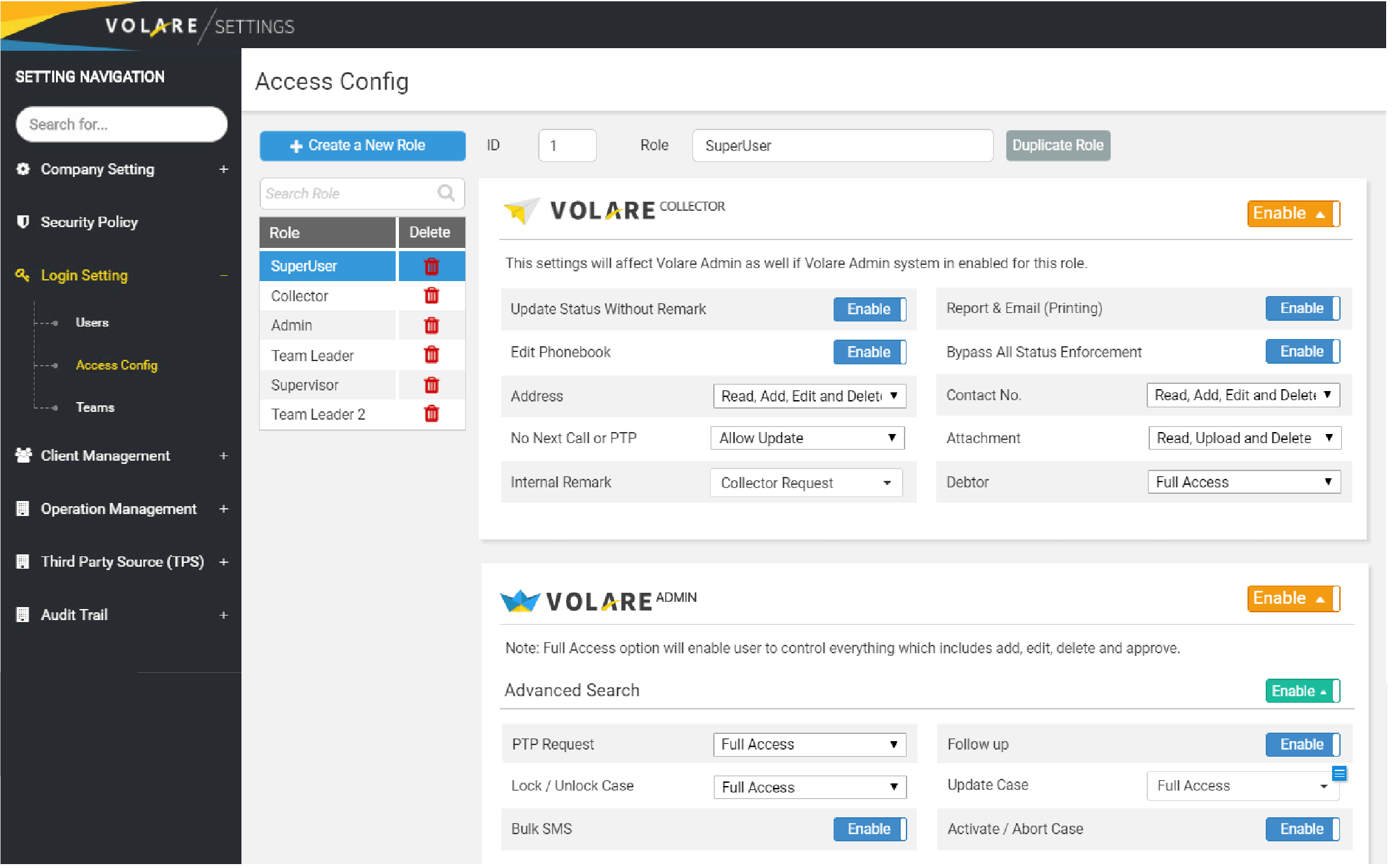This screenshot has width=1392, height=868.
Task: Open the Teams settings page
Action: [95, 408]
